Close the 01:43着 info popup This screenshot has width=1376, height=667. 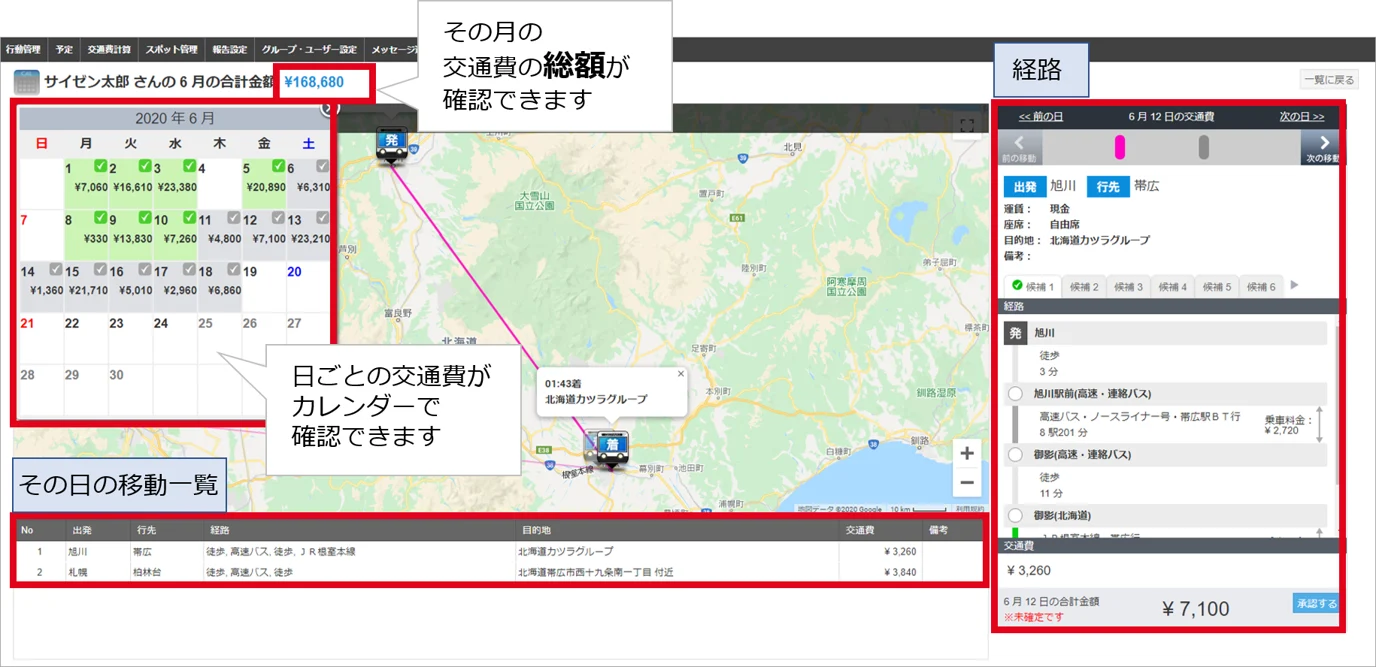click(x=681, y=374)
